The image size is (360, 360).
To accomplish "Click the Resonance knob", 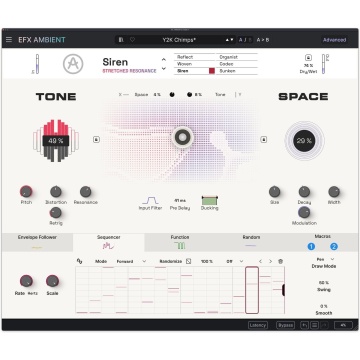I will pyautogui.click(x=86, y=192).
